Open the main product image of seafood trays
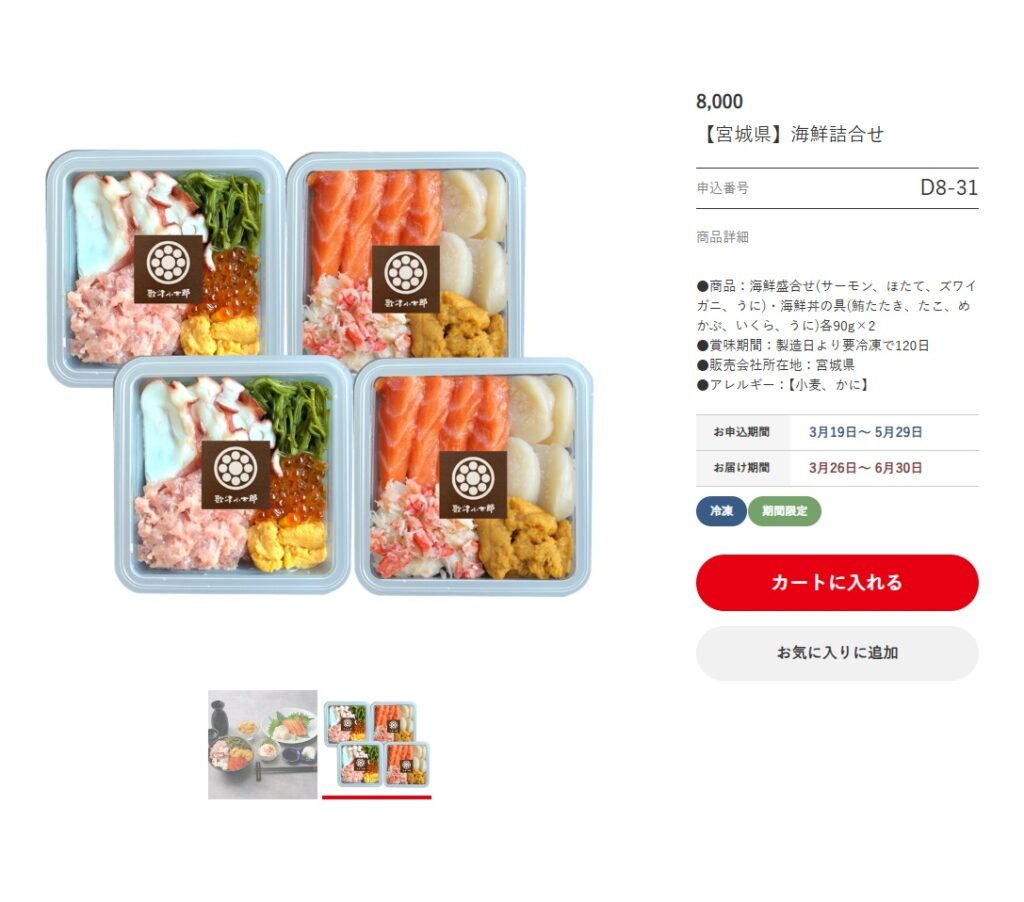Viewport: 1024px width, 902px height. [319, 372]
